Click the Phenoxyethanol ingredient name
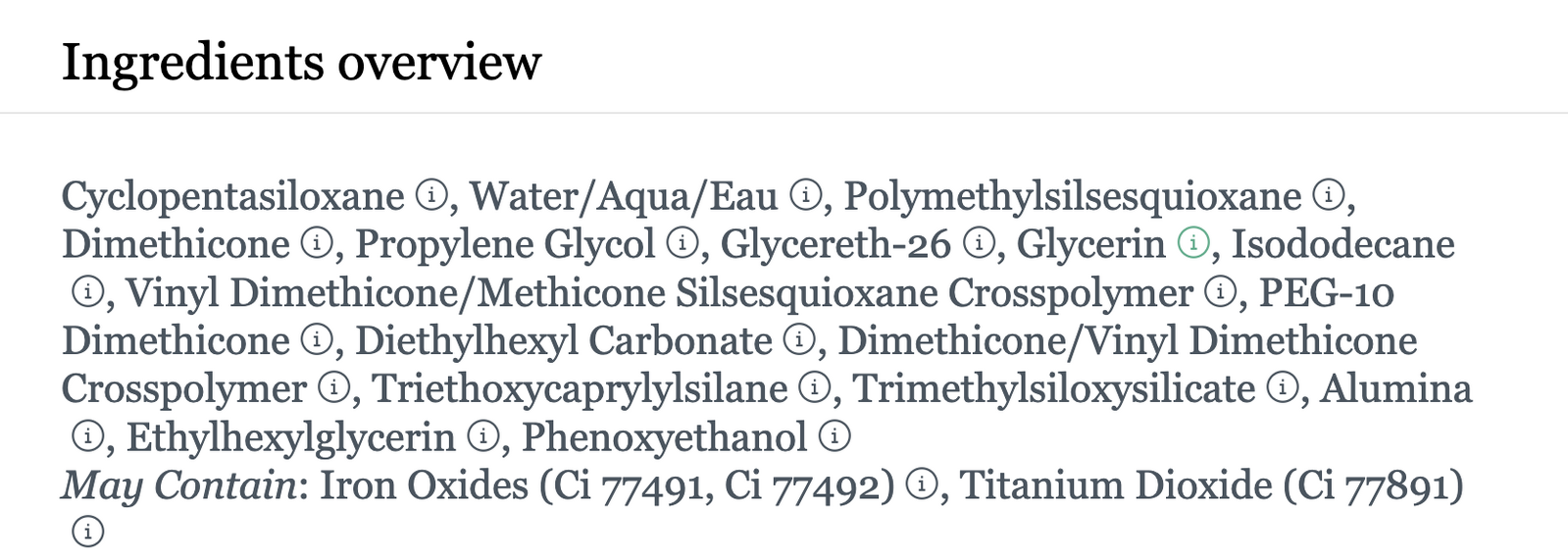Viewport: 1568px width, 559px height. [664, 437]
